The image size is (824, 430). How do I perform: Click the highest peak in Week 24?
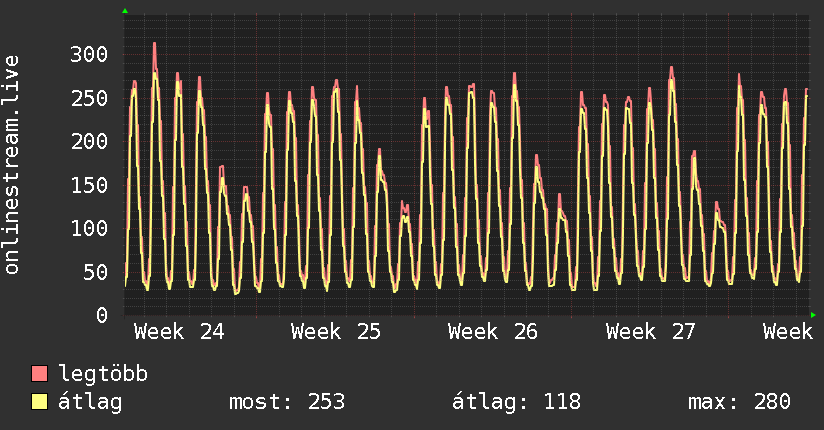154,43
